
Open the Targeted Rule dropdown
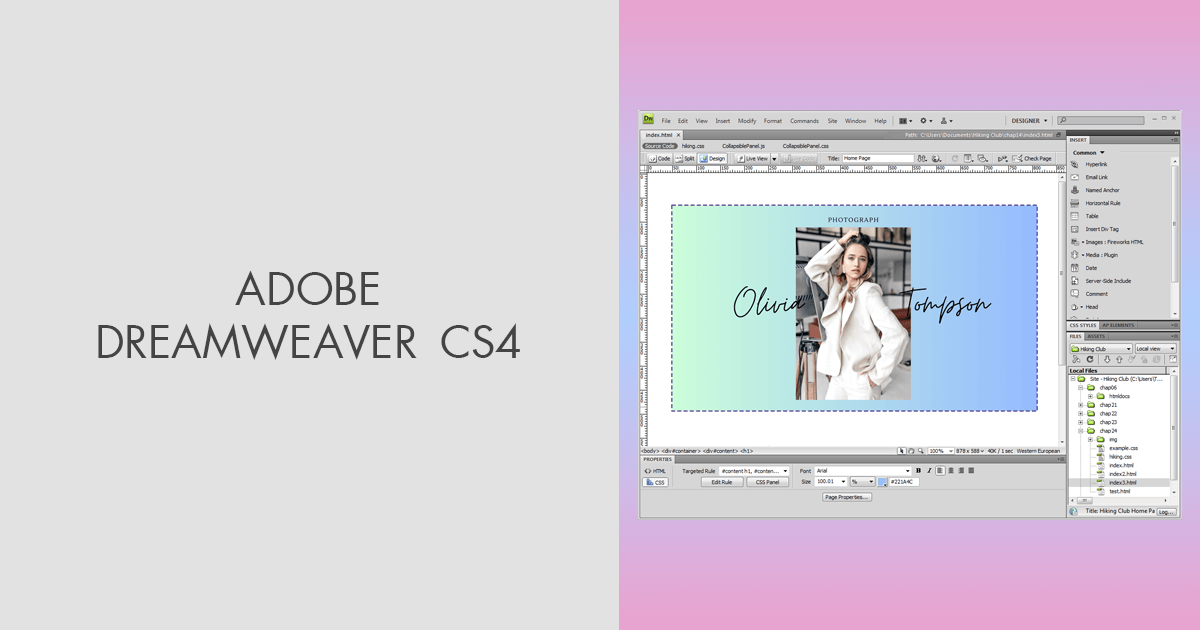(x=754, y=471)
